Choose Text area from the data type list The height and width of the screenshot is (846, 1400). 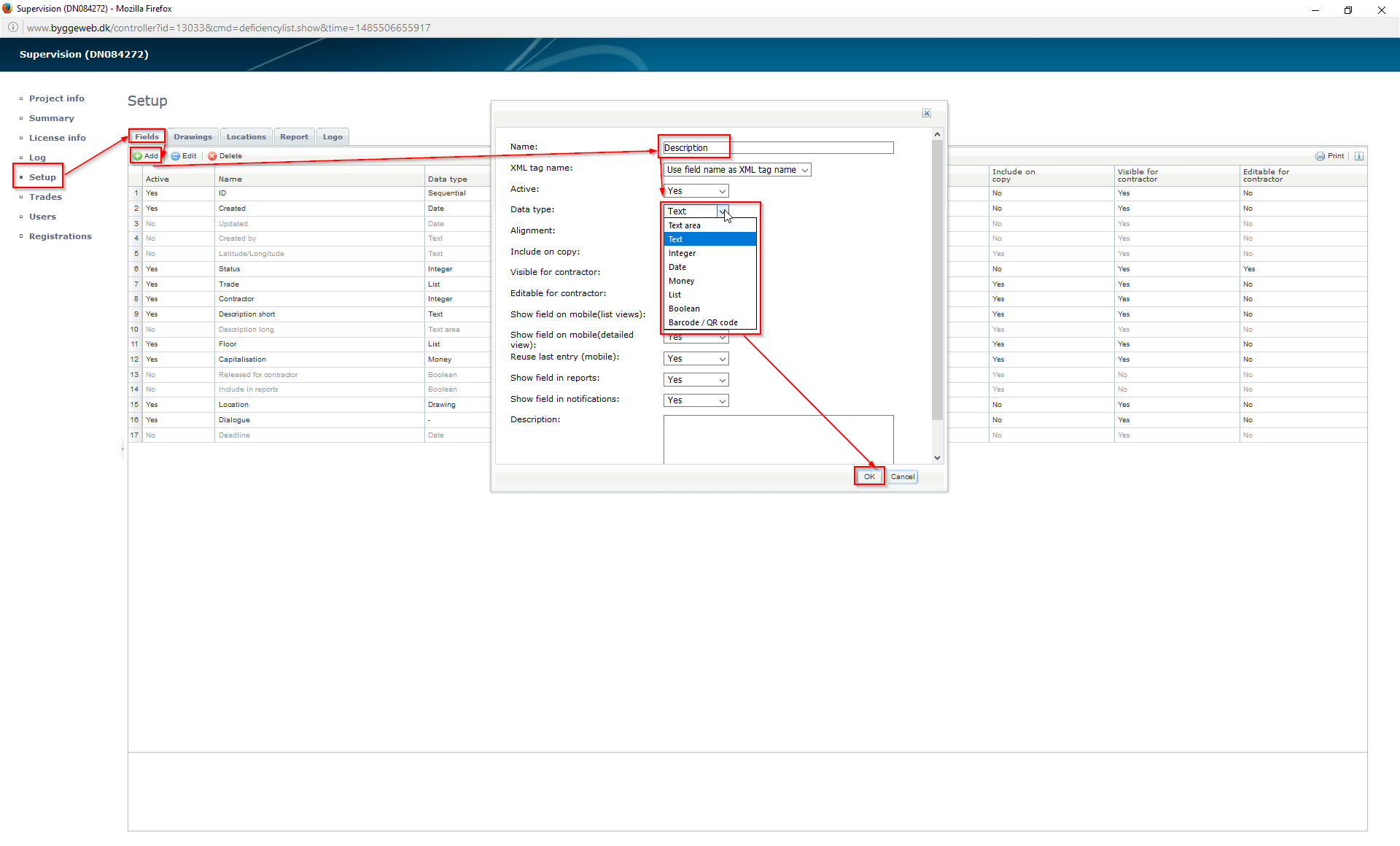tap(710, 225)
